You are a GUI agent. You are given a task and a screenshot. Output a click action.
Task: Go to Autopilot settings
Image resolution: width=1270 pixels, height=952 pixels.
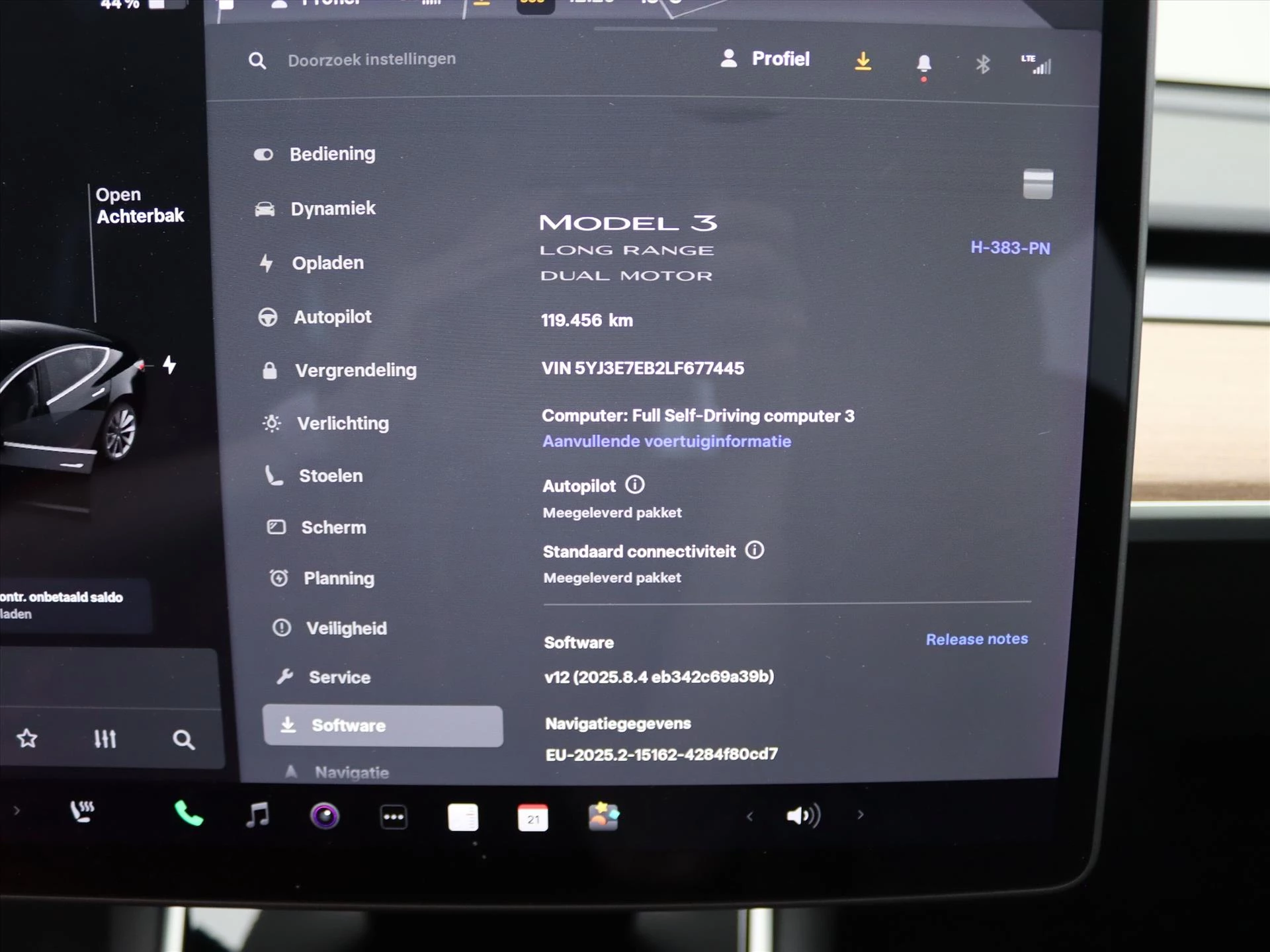click(x=315, y=317)
